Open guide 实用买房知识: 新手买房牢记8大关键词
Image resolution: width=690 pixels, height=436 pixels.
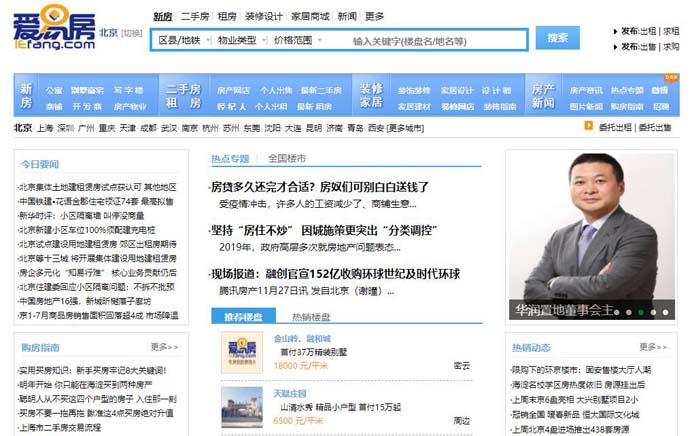point(92,370)
